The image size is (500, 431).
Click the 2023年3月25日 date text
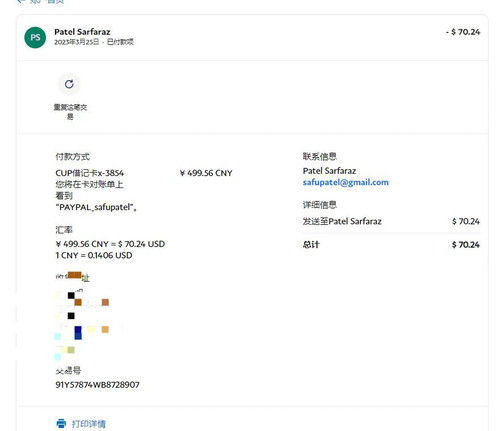click(77, 42)
